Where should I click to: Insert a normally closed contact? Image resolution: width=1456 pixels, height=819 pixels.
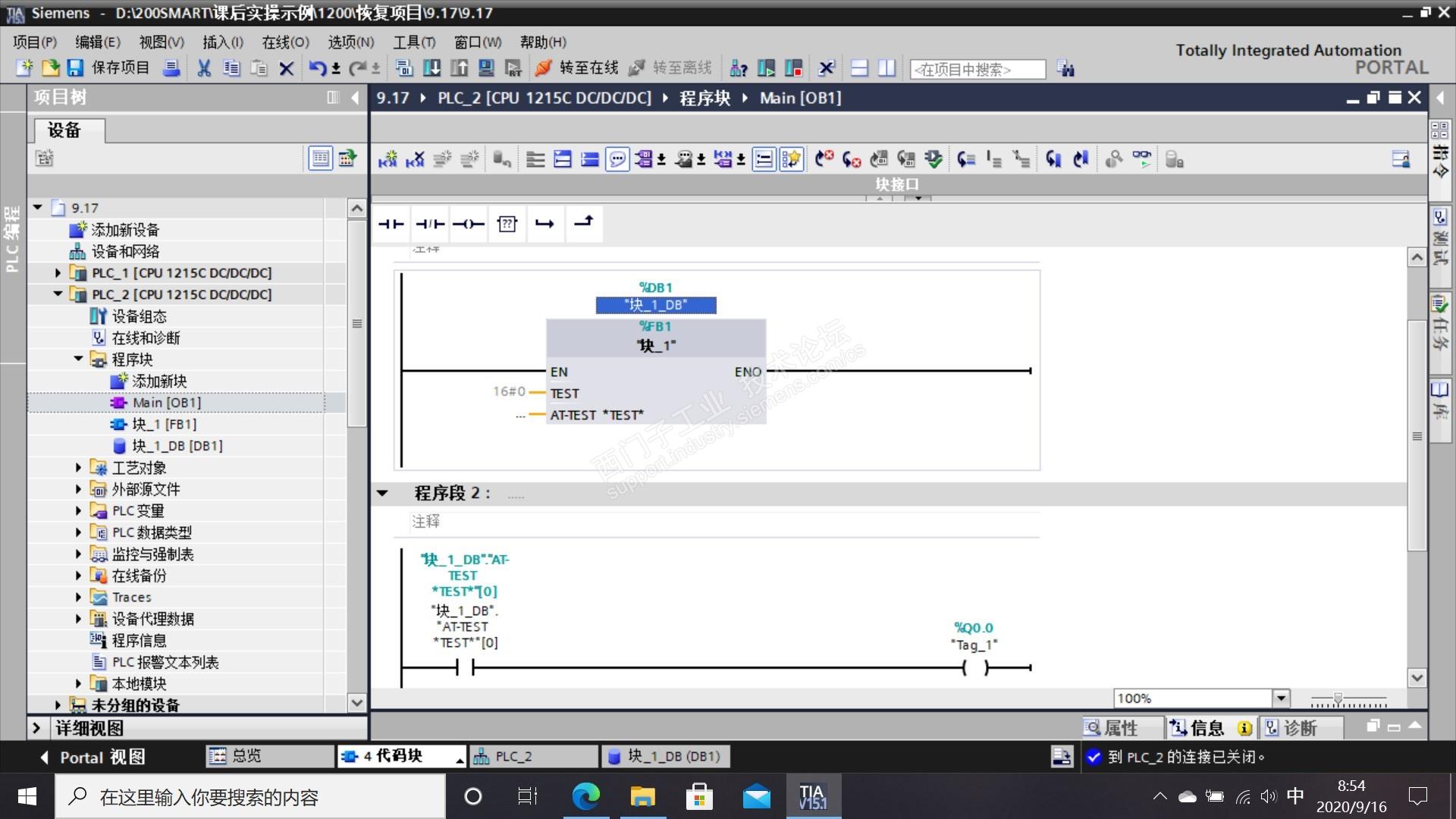click(x=430, y=224)
